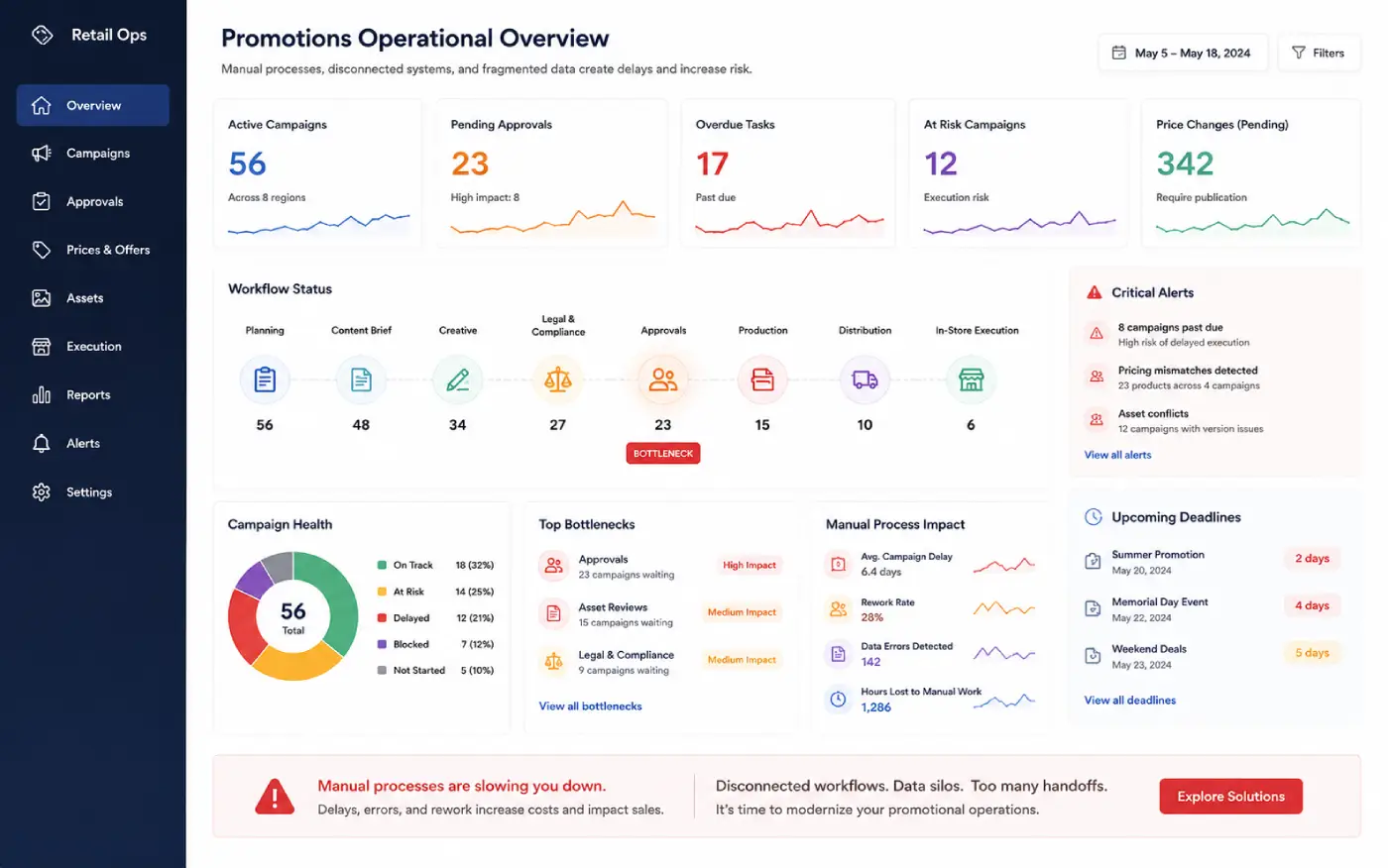Click the icon beside Summer Promotion deadline

(x=1093, y=562)
